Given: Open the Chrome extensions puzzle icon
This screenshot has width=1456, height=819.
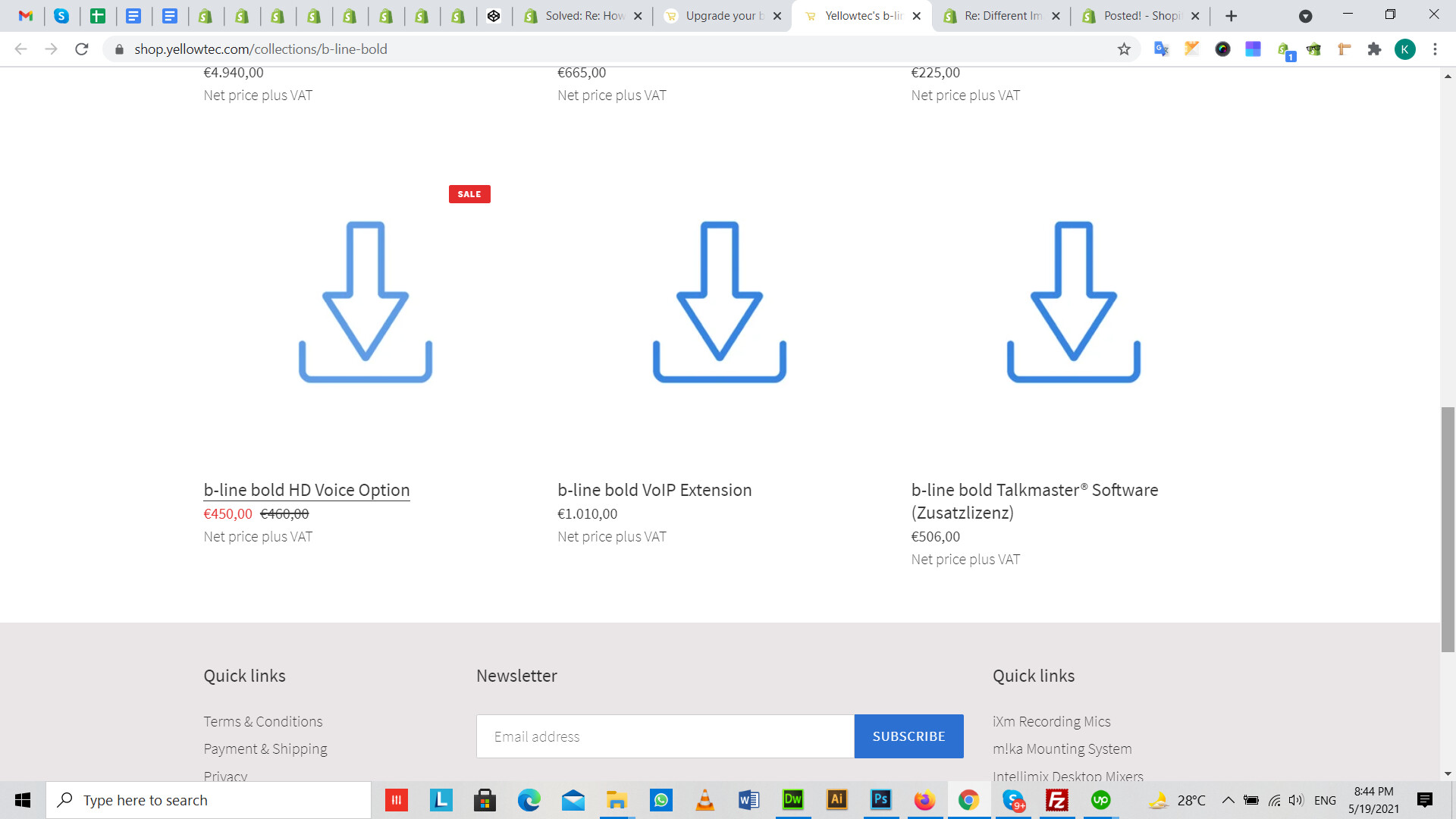Looking at the screenshot, I should 1374,49.
